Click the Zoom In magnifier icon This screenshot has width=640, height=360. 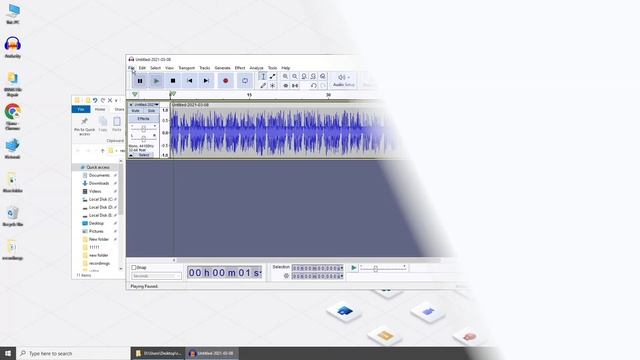pyautogui.click(x=285, y=76)
